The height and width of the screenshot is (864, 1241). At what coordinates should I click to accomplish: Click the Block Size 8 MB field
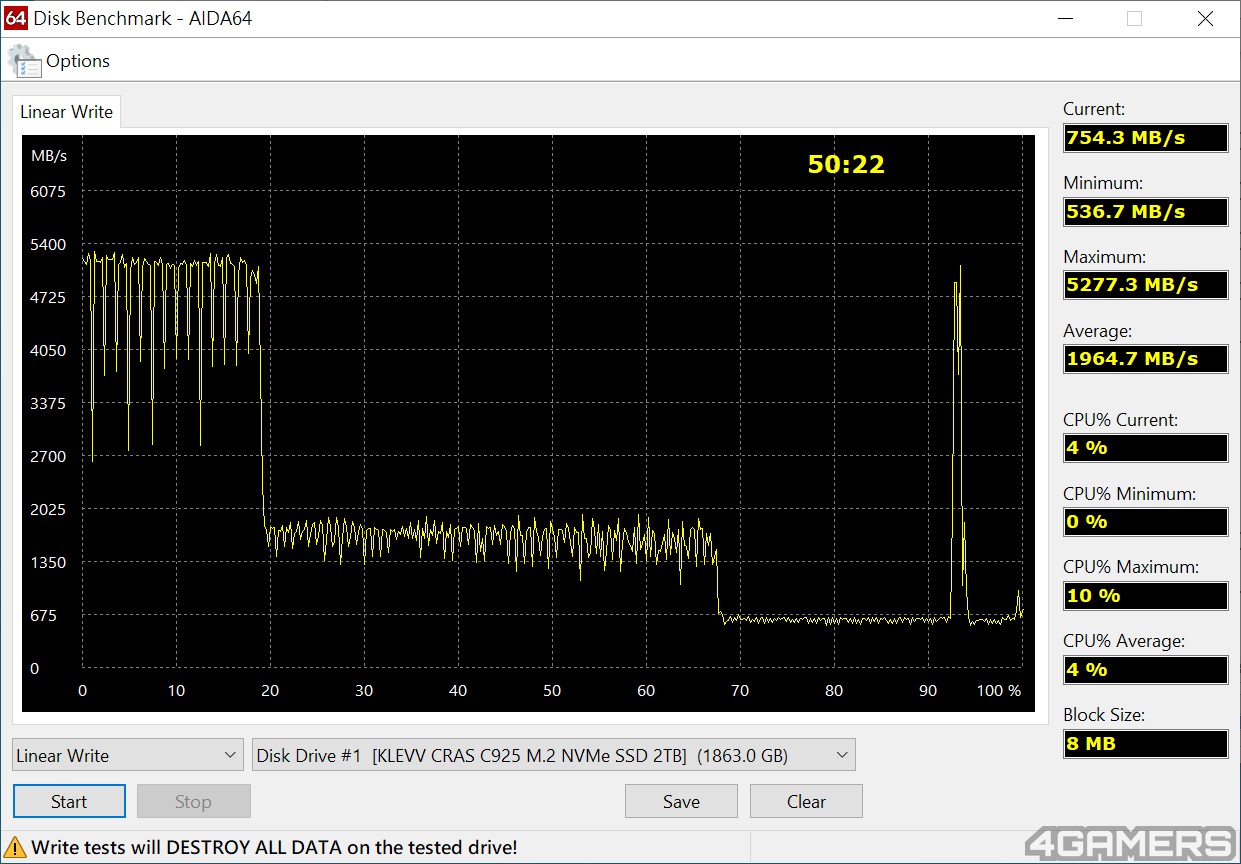pyautogui.click(x=1145, y=744)
